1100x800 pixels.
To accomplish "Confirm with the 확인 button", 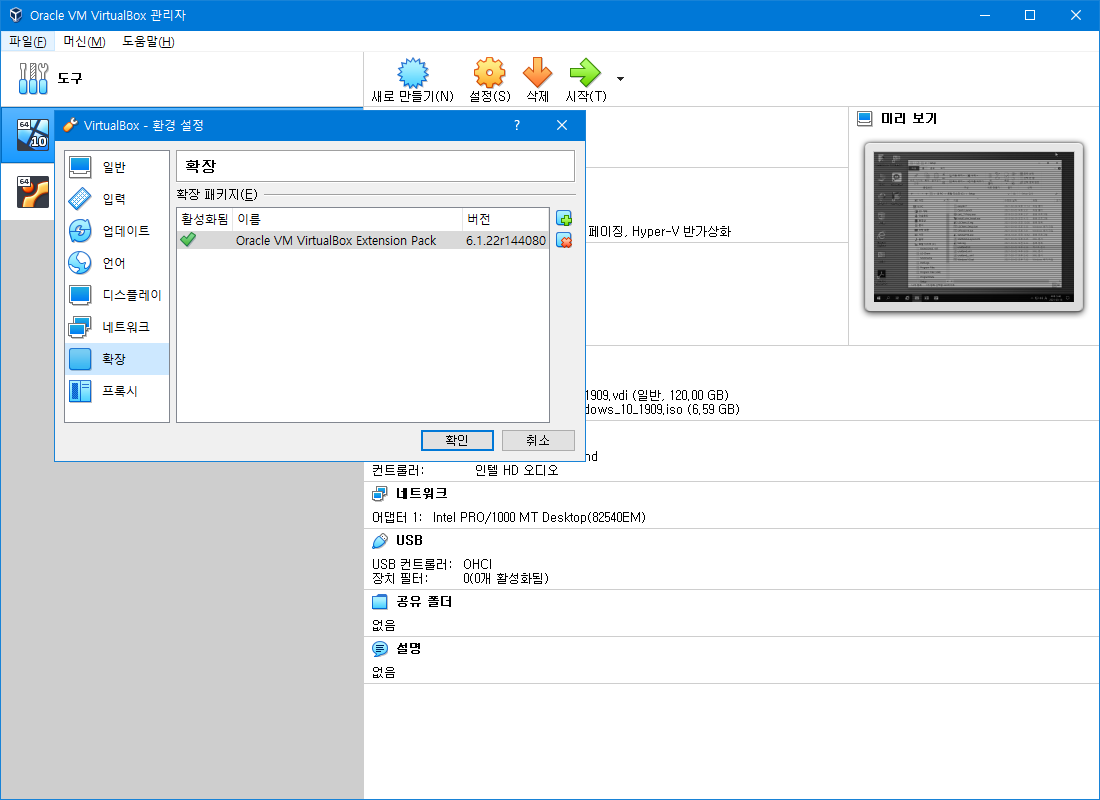I will [457, 440].
